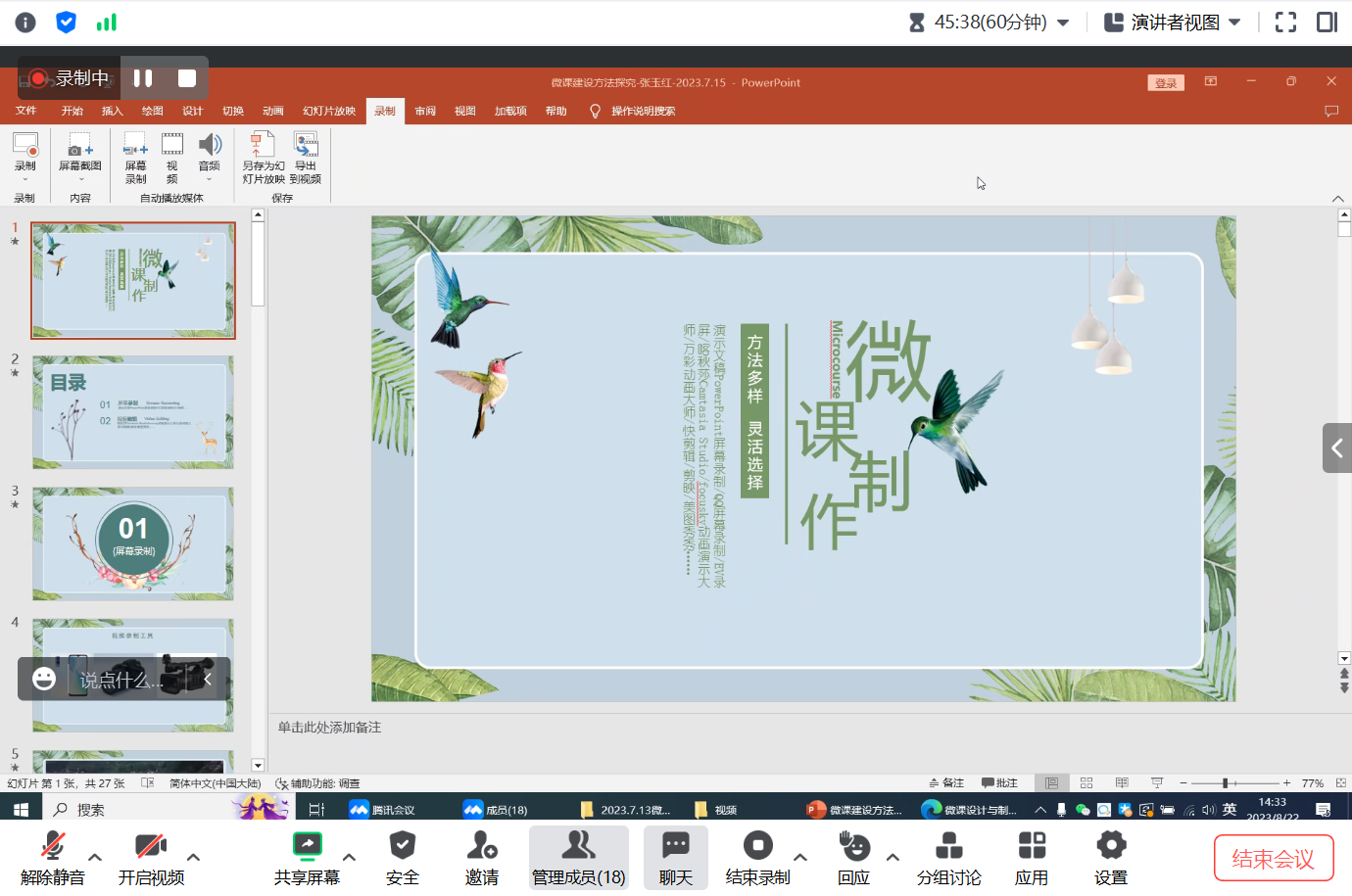The height and width of the screenshot is (896, 1352).
Task: Switch to the 开始 Home tab
Action: click(72, 111)
